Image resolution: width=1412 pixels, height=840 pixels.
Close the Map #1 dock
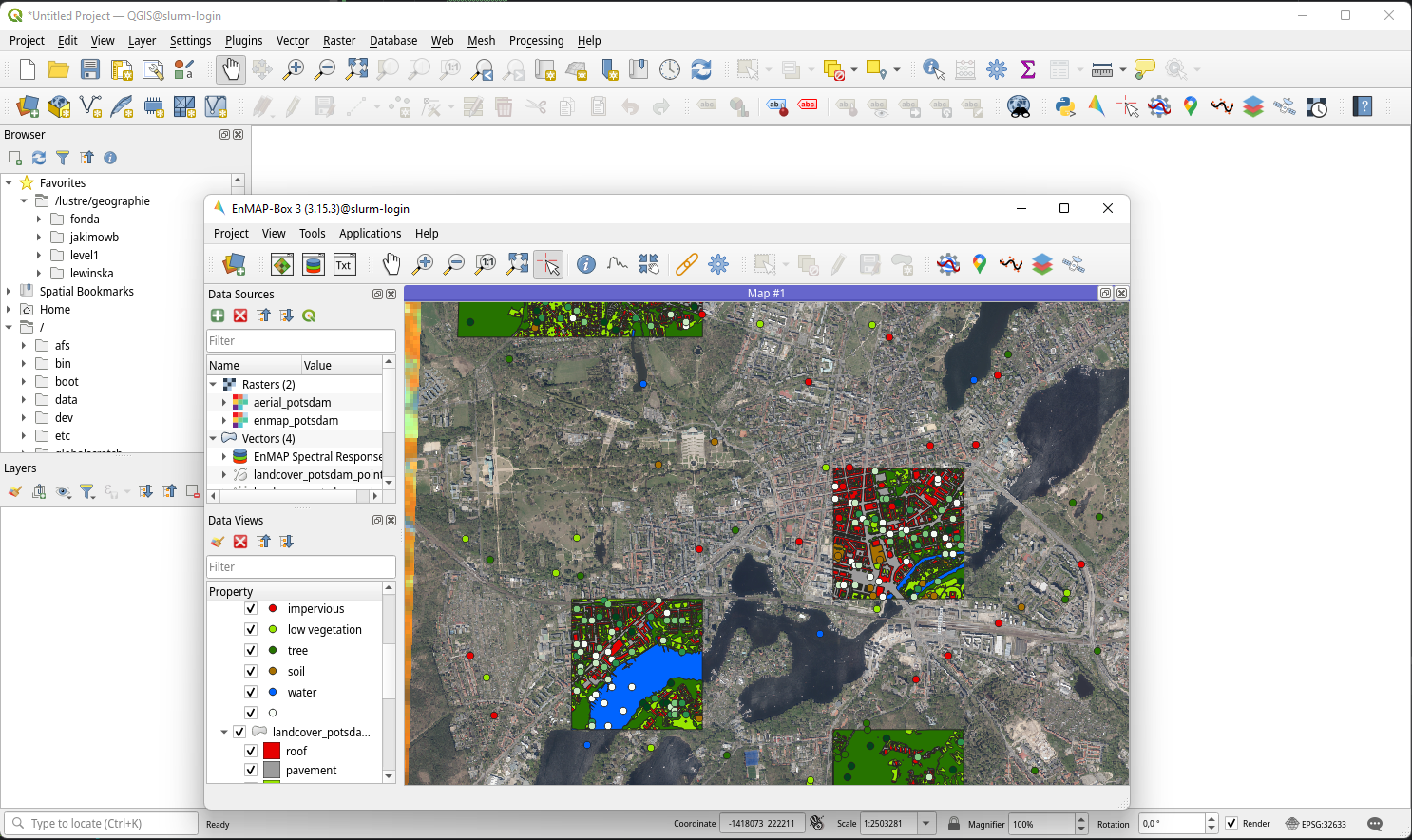(1121, 294)
